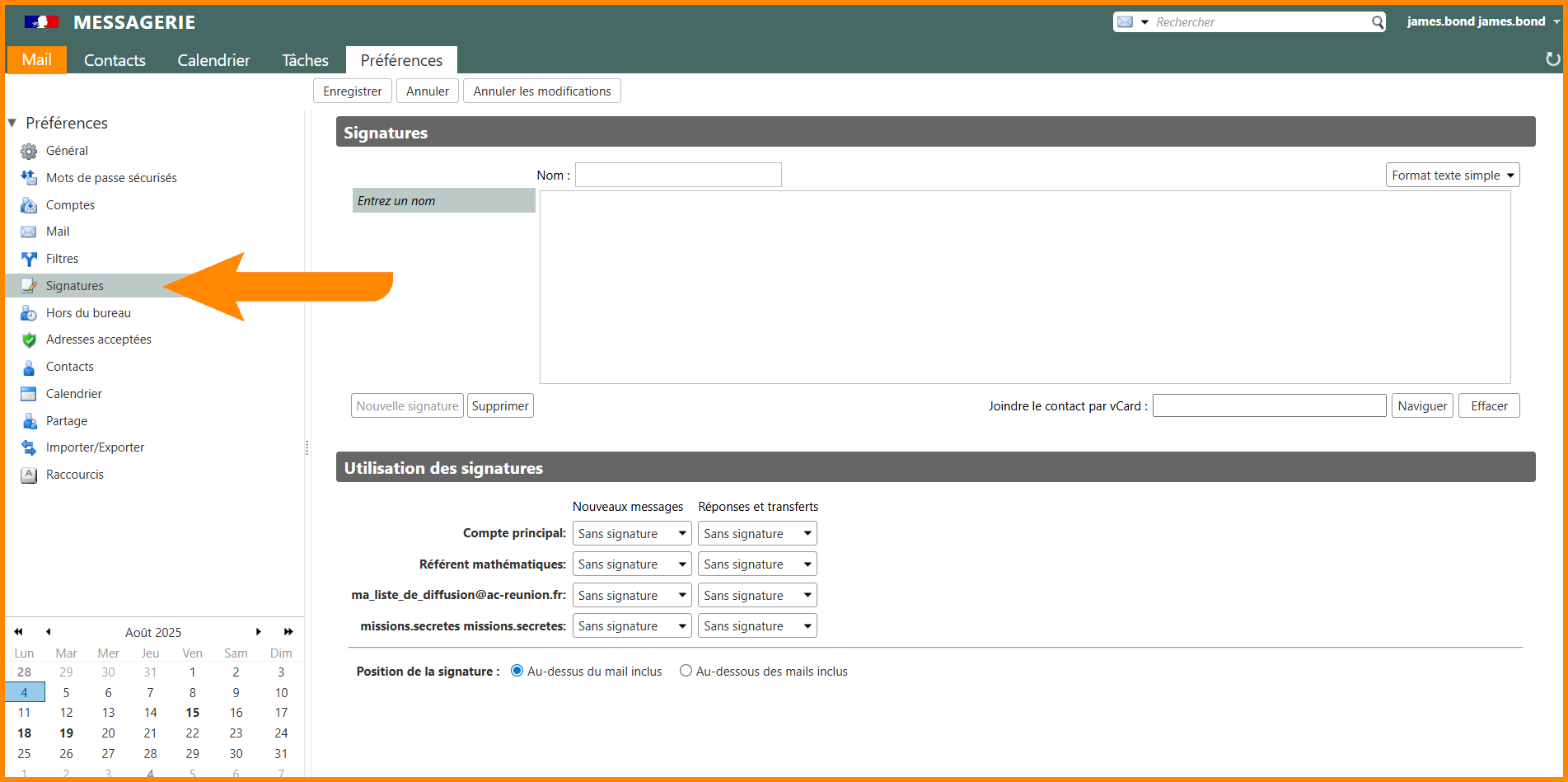1568x782 pixels.
Task: Click the Raccourcis icon in sidebar
Action: click(29, 475)
